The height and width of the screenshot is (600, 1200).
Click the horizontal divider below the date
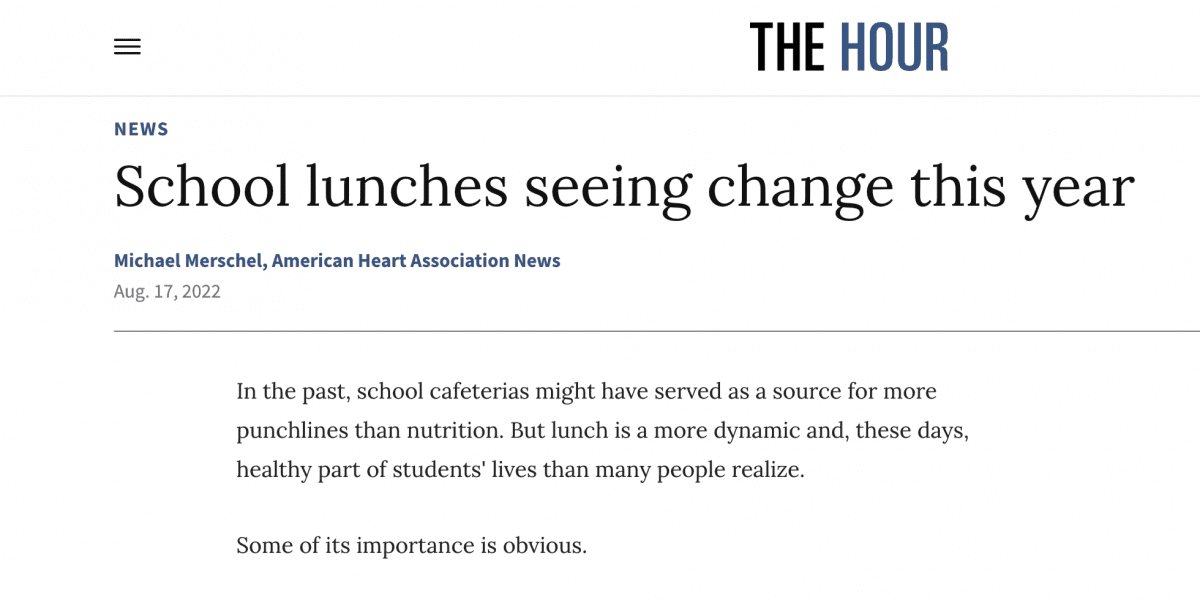click(657, 331)
